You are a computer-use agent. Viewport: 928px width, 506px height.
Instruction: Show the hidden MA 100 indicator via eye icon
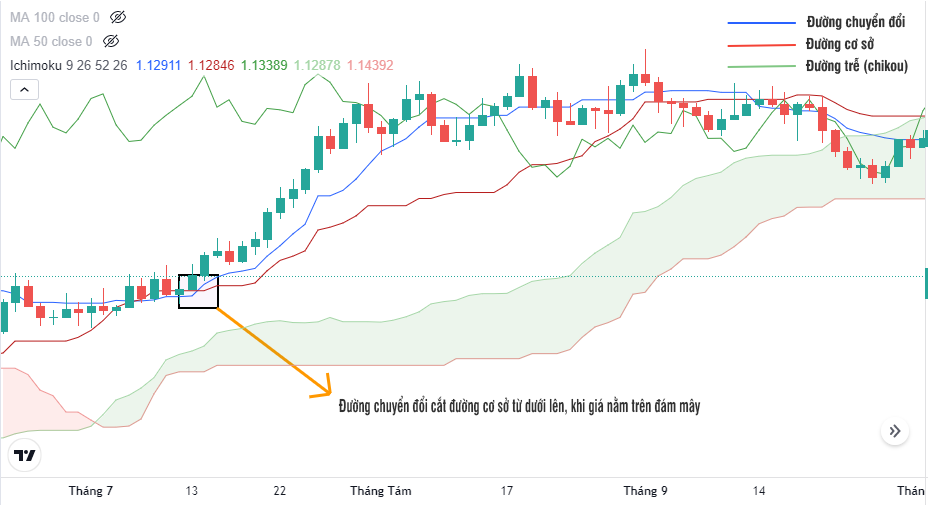(118, 17)
